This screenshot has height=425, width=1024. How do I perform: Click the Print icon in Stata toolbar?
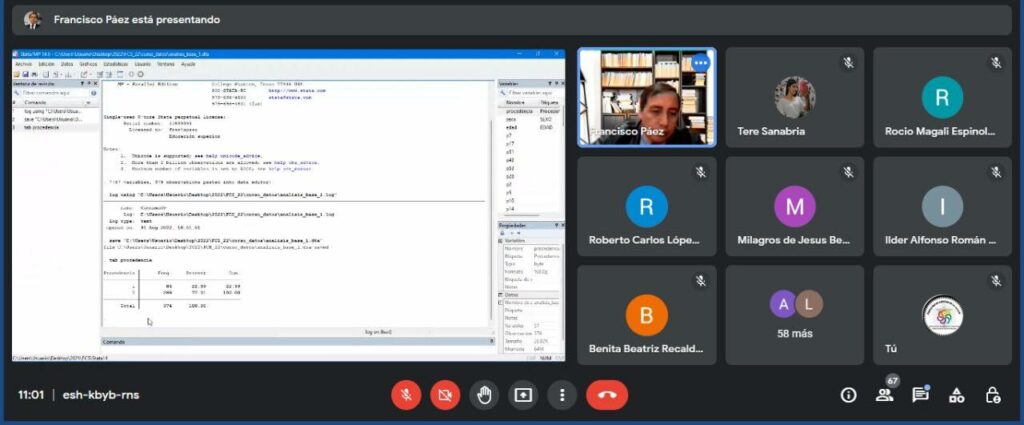(x=34, y=74)
